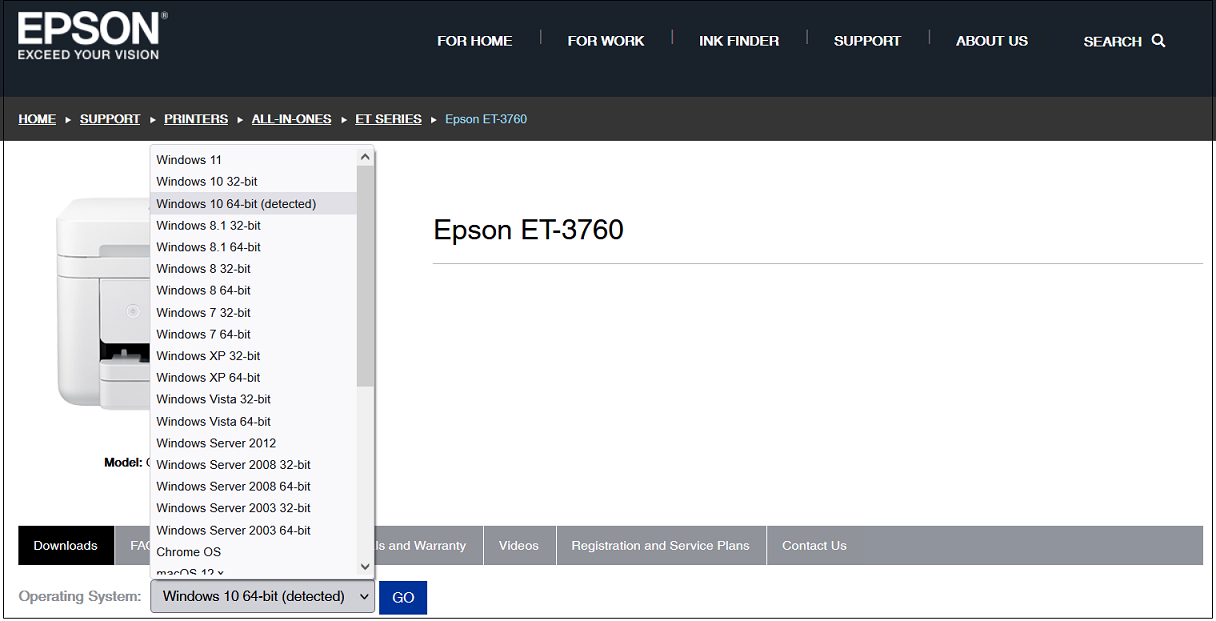This screenshot has width=1216, height=621.
Task: Open the Operating System combo box
Action: [x=262, y=597]
